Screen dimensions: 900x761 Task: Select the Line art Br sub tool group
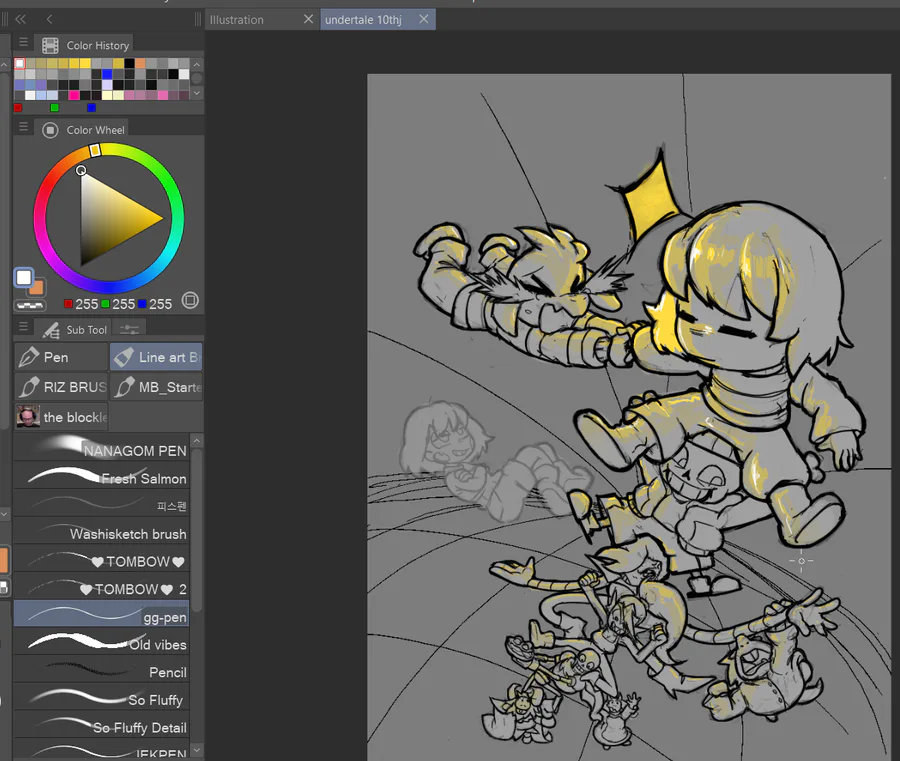pos(156,357)
